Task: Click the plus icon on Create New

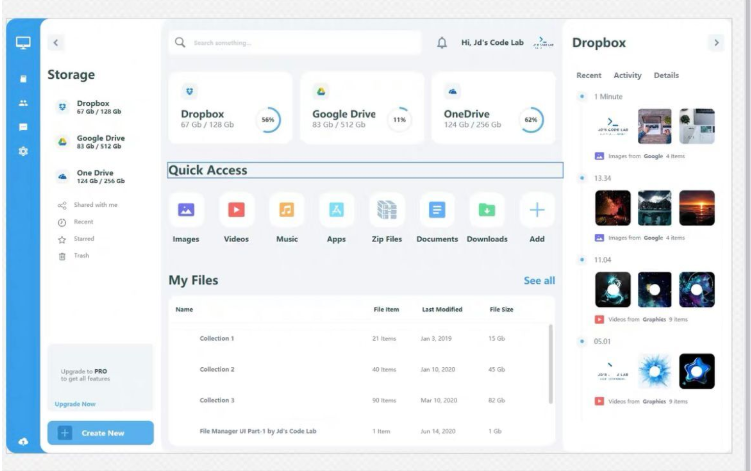Action: point(65,433)
